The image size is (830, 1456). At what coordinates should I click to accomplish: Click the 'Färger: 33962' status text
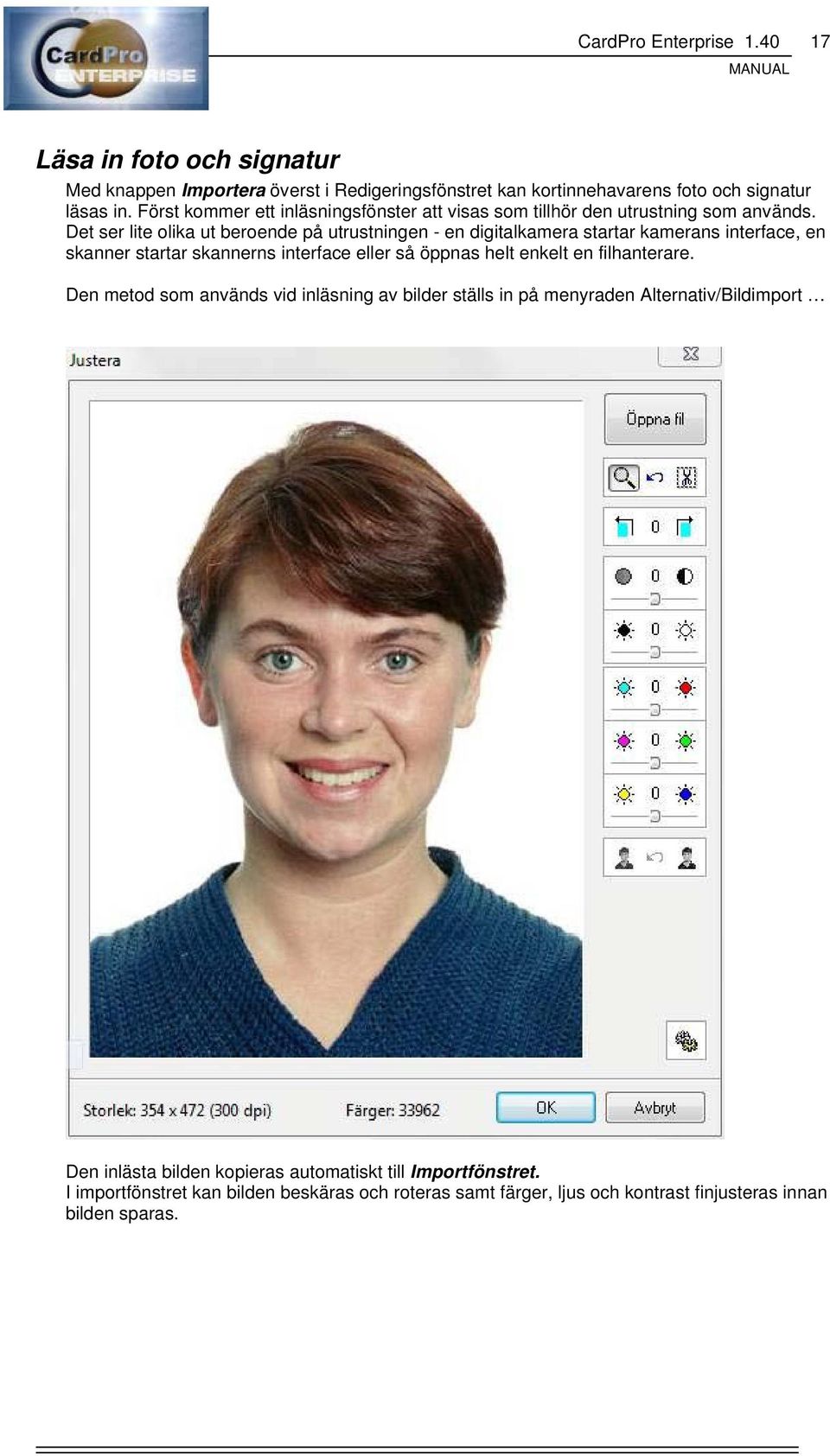393,1110
